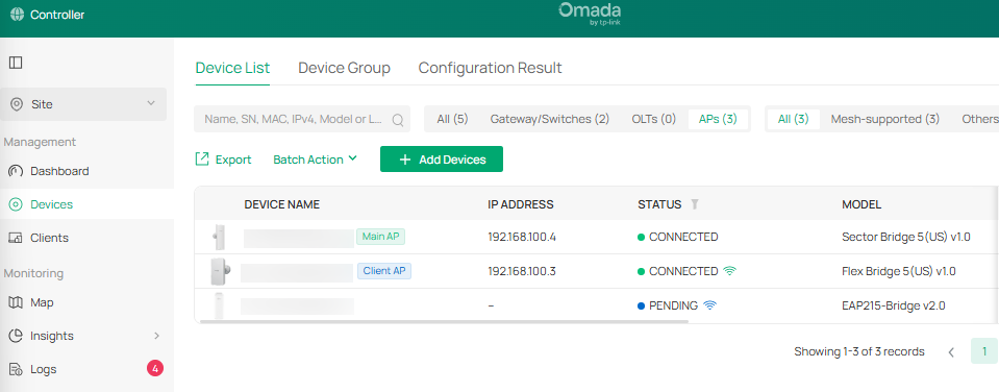Click Flex Bridge 5(US) v1.0 model
Viewport: 999px width, 392px height.
click(898, 272)
